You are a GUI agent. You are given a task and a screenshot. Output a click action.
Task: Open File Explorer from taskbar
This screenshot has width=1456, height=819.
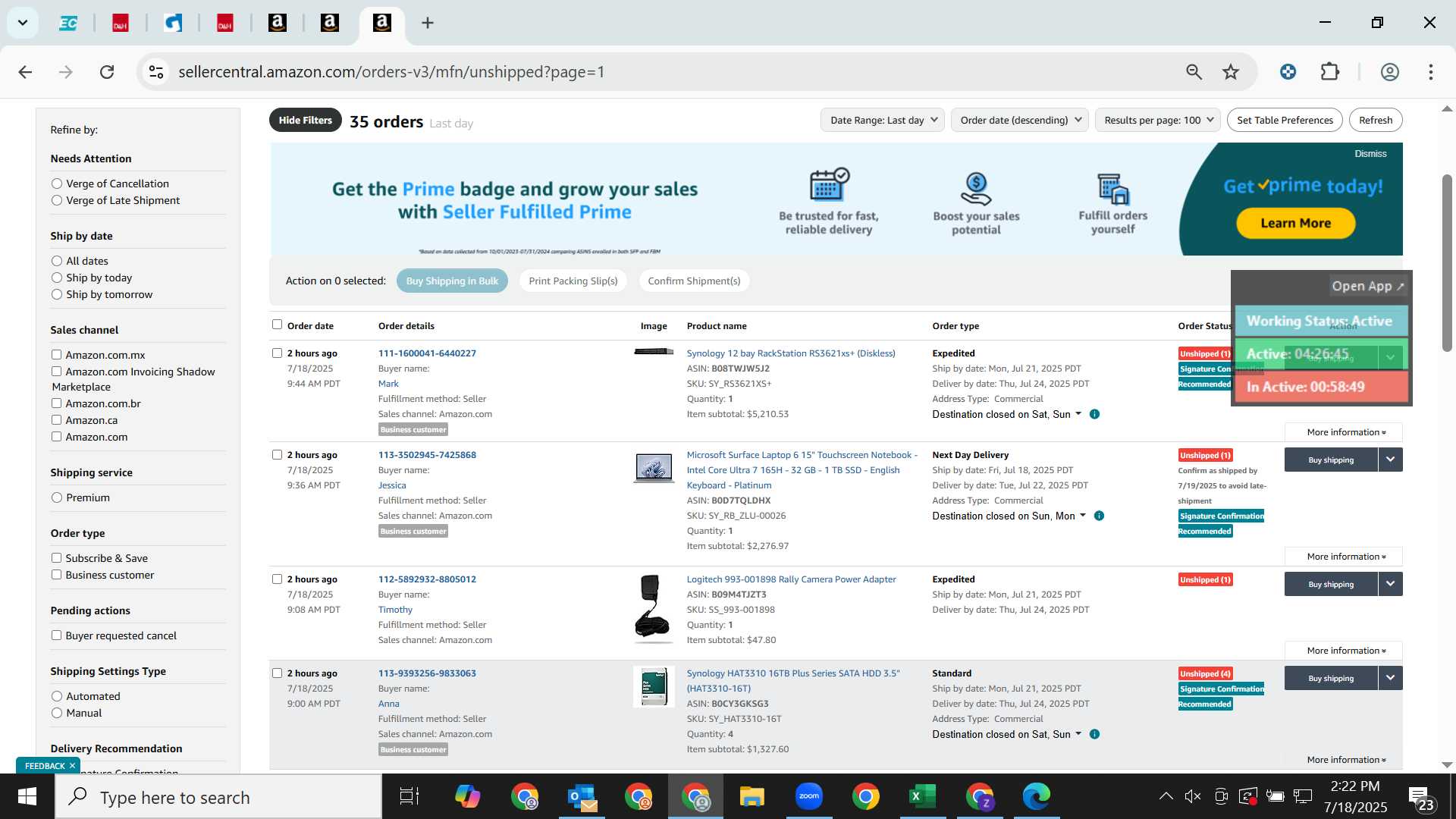click(x=752, y=797)
